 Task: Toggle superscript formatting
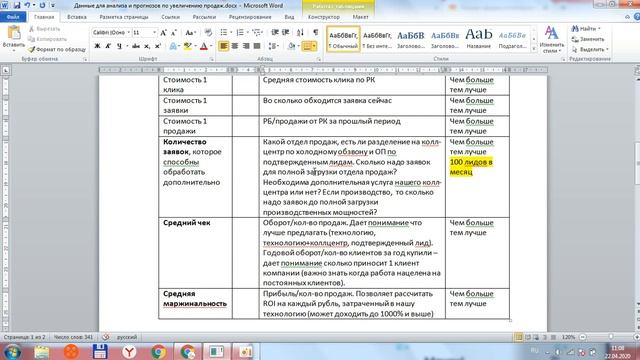[157, 46]
